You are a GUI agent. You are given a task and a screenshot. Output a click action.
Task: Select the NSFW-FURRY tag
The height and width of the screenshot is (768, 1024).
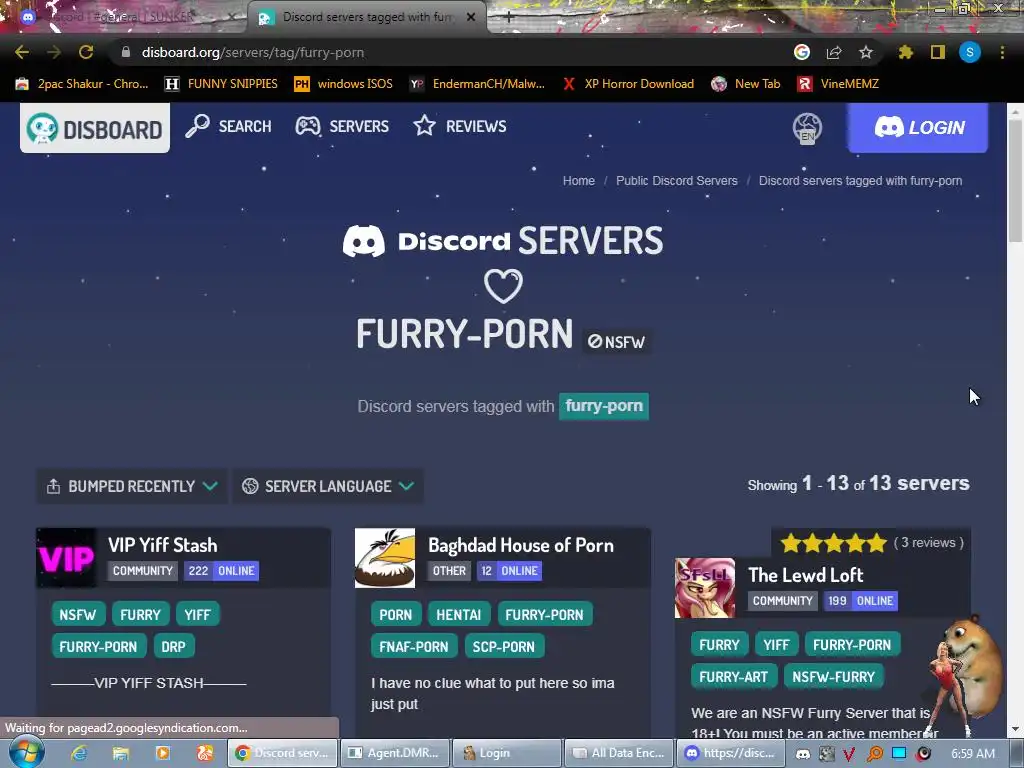pos(833,677)
